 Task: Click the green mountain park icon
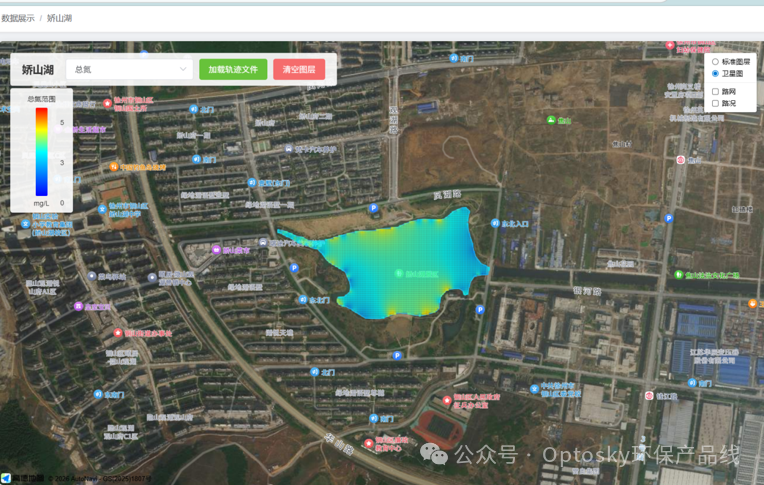551,120
